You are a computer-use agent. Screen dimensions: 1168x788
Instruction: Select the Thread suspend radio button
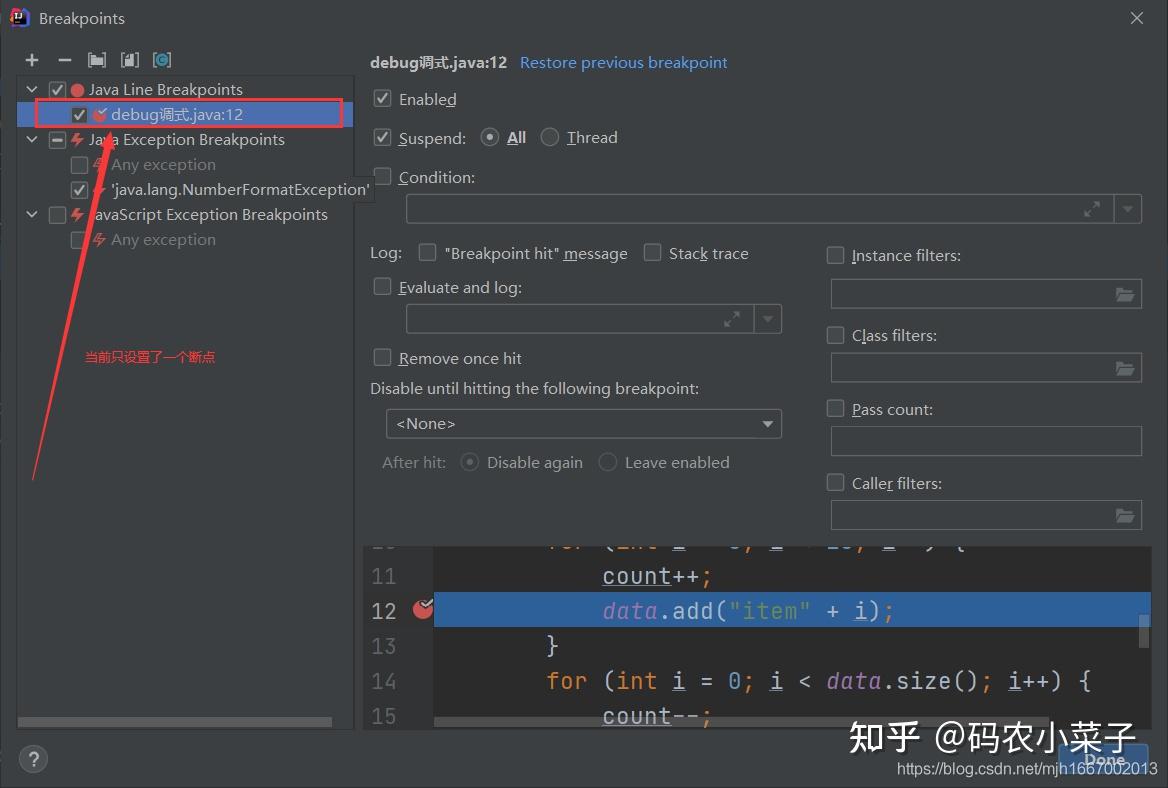point(549,137)
